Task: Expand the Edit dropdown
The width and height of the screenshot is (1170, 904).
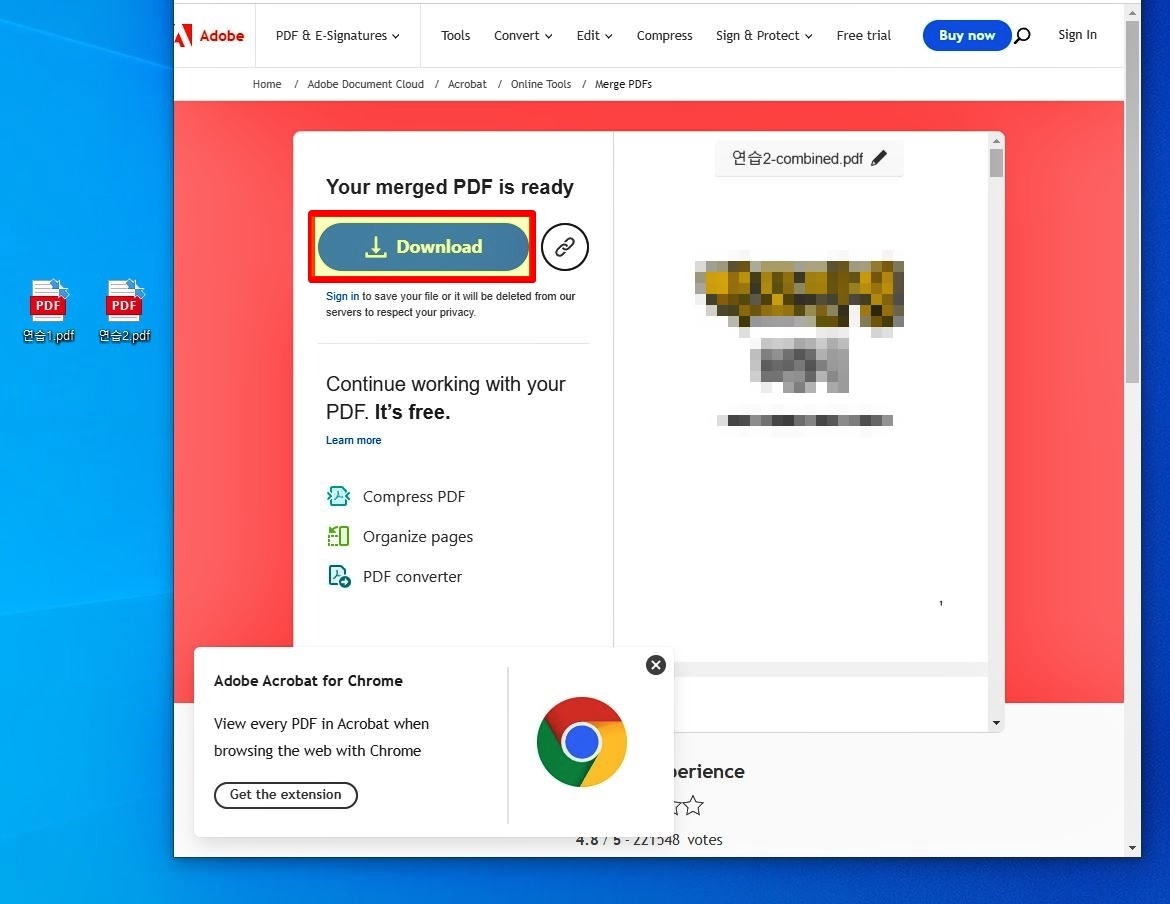Action: coord(594,35)
